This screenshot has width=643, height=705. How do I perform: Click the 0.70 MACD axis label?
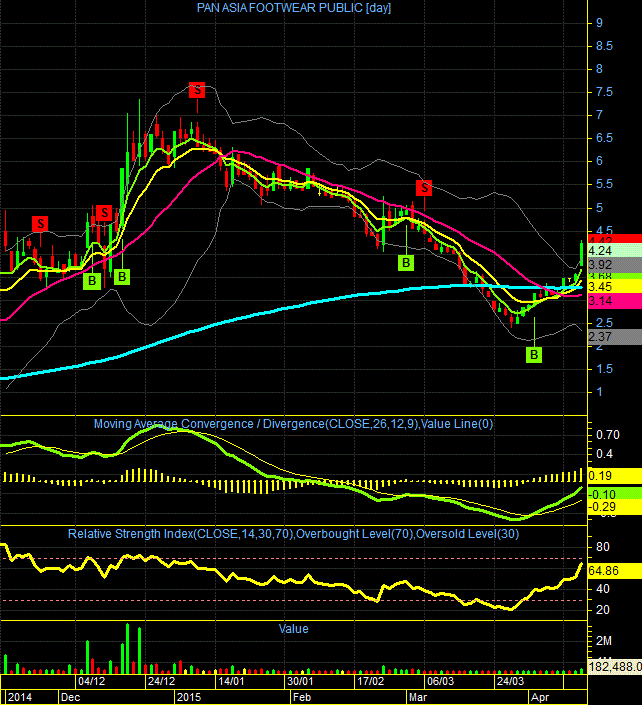608,435
